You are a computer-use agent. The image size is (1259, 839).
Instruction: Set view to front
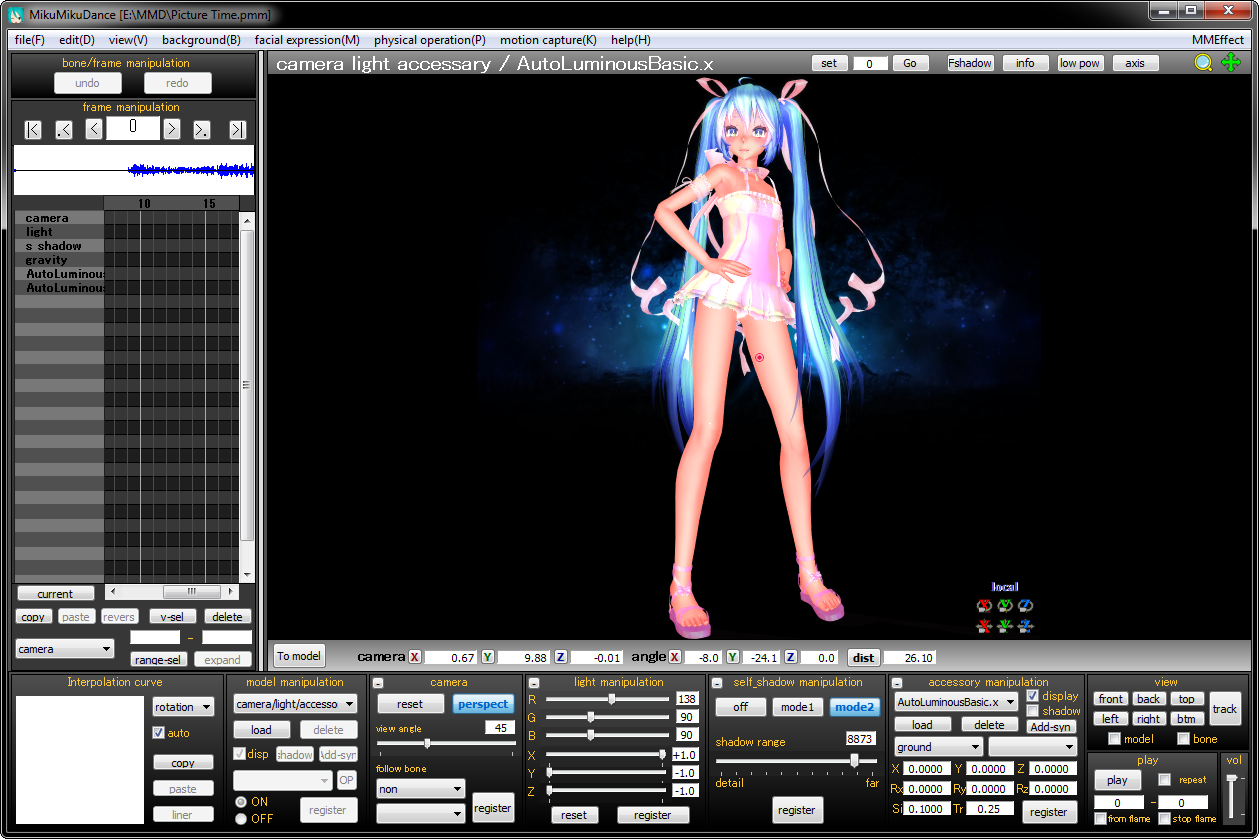coord(1111,699)
